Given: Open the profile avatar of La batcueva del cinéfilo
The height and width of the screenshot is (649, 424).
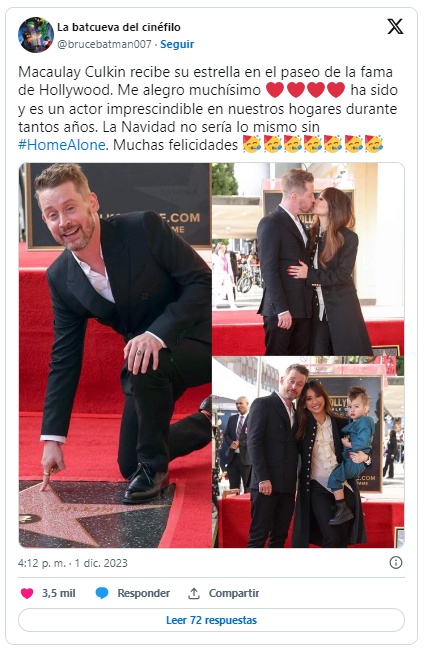Looking at the screenshot, I should (36, 35).
